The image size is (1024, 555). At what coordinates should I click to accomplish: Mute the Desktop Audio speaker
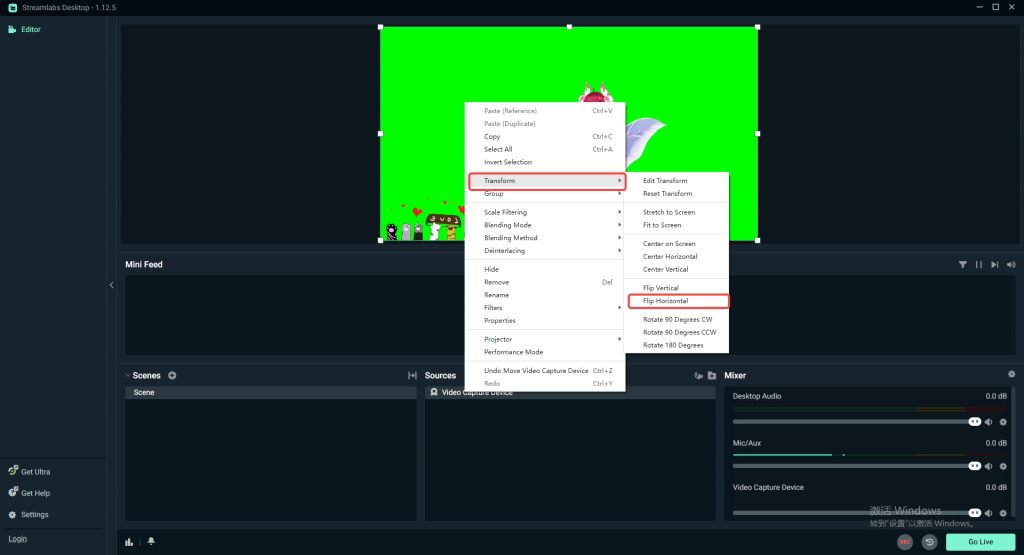point(989,422)
